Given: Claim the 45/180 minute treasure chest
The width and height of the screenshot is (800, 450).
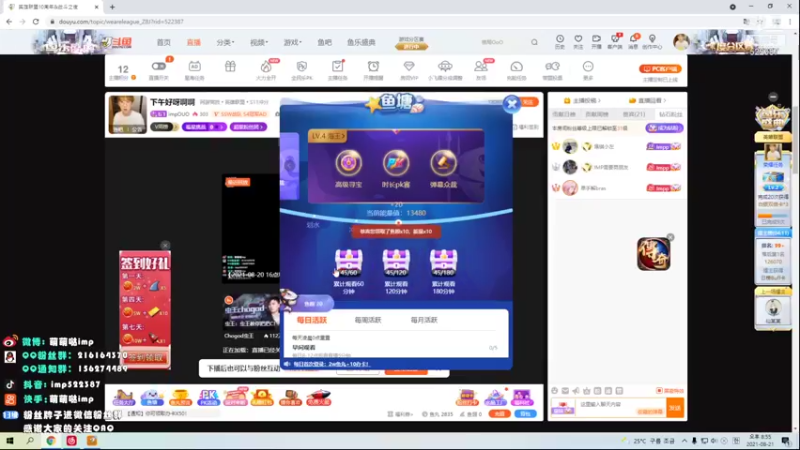Looking at the screenshot, I should click(443, 262).
